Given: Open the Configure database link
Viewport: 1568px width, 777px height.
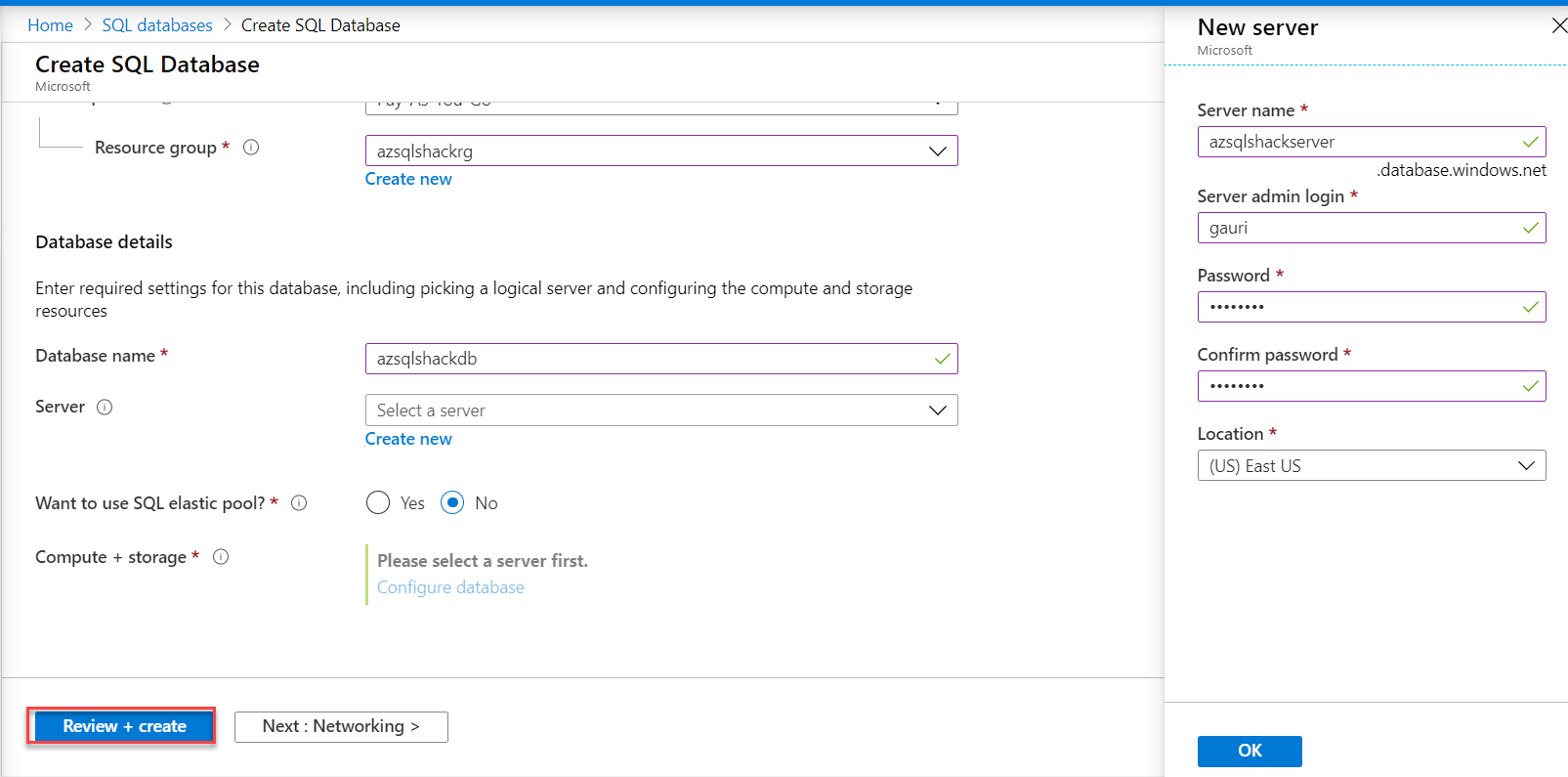Looking at the screenshot, I should pyautogui.click(x=450, y=587).
